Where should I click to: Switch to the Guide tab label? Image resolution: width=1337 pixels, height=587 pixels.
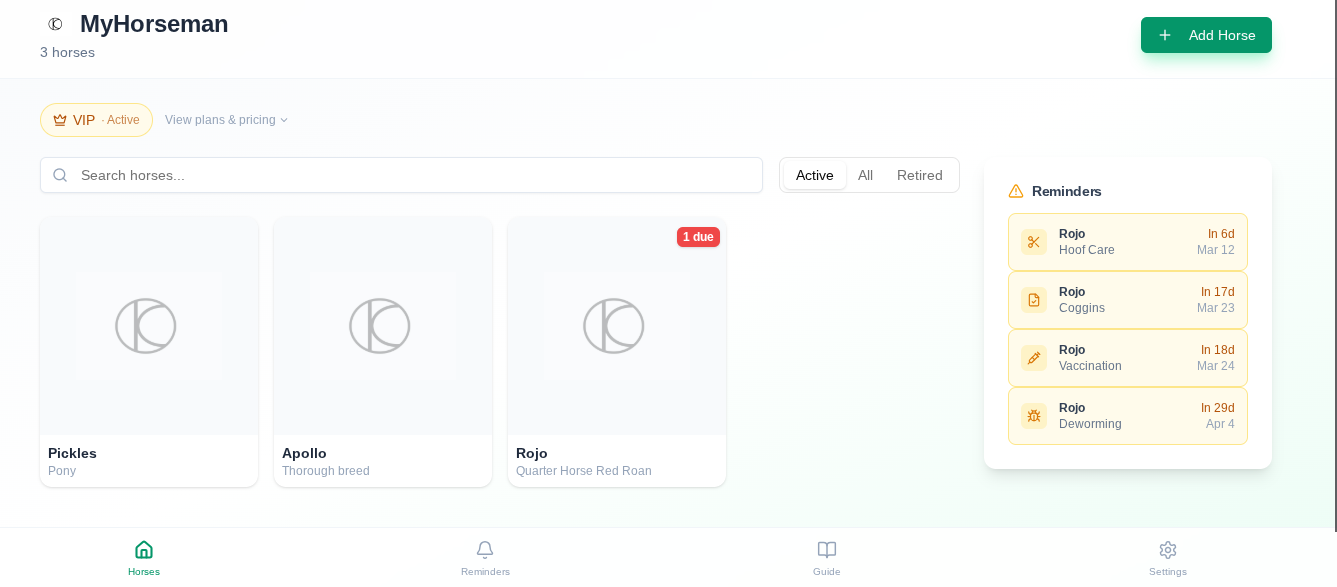click(827, 572)
